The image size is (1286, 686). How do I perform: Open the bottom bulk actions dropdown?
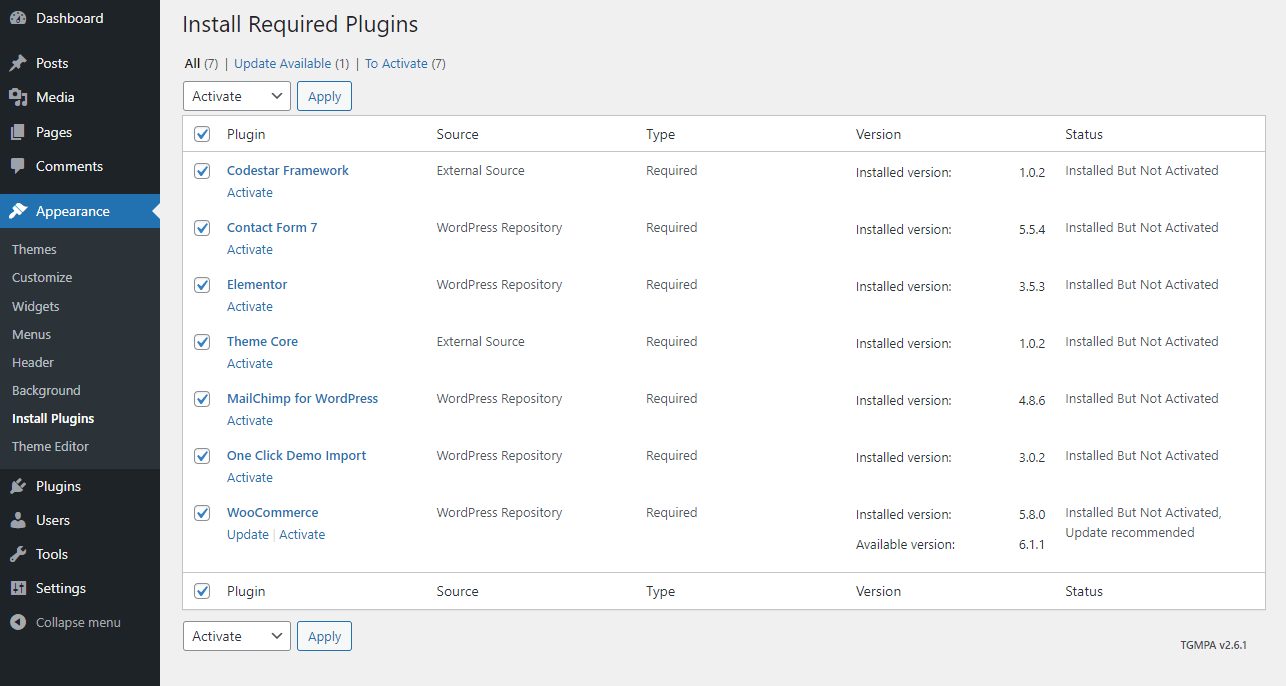click(x=237, y=636)
